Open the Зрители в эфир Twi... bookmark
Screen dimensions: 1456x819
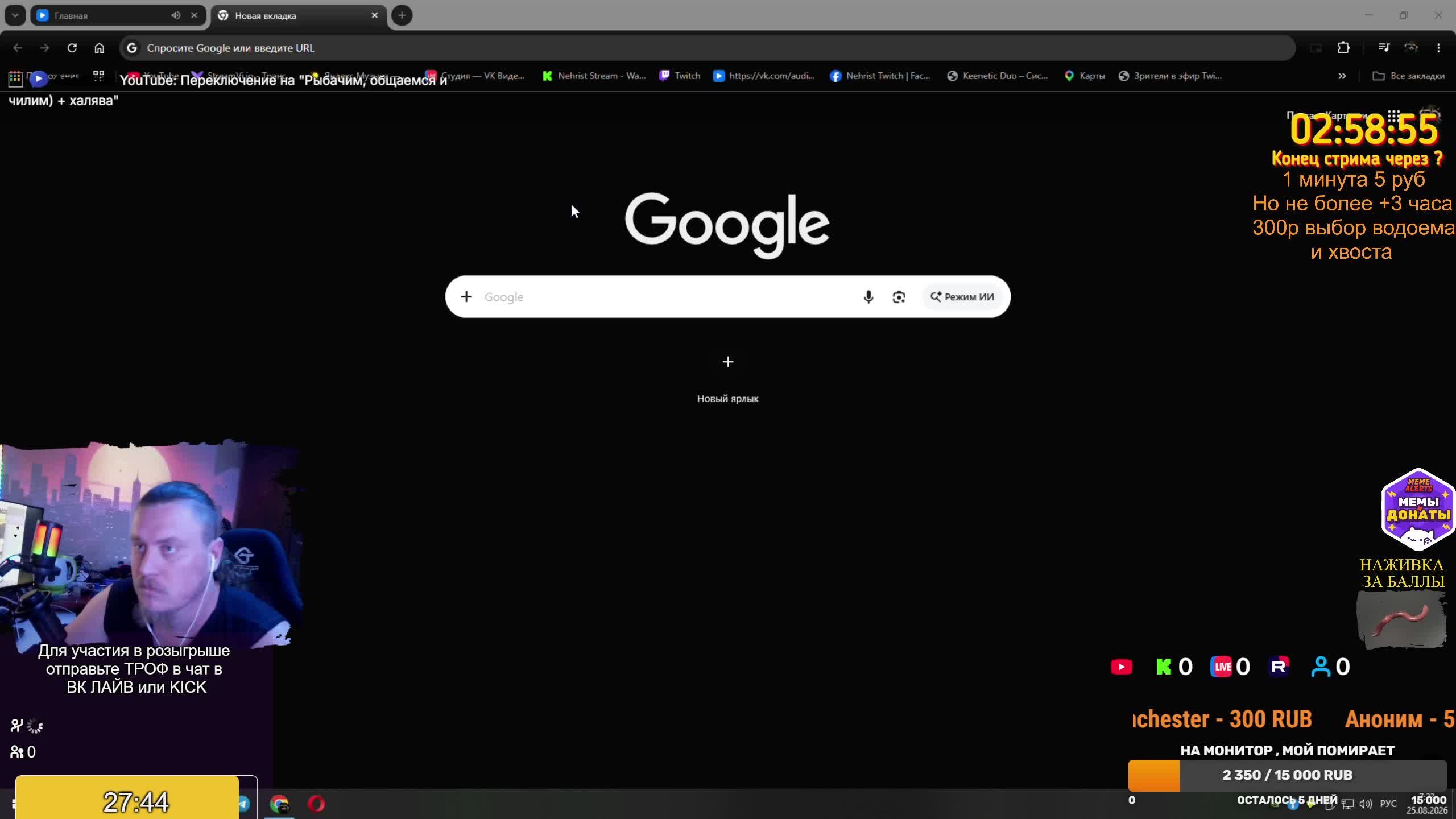[x=1170, y=76]
